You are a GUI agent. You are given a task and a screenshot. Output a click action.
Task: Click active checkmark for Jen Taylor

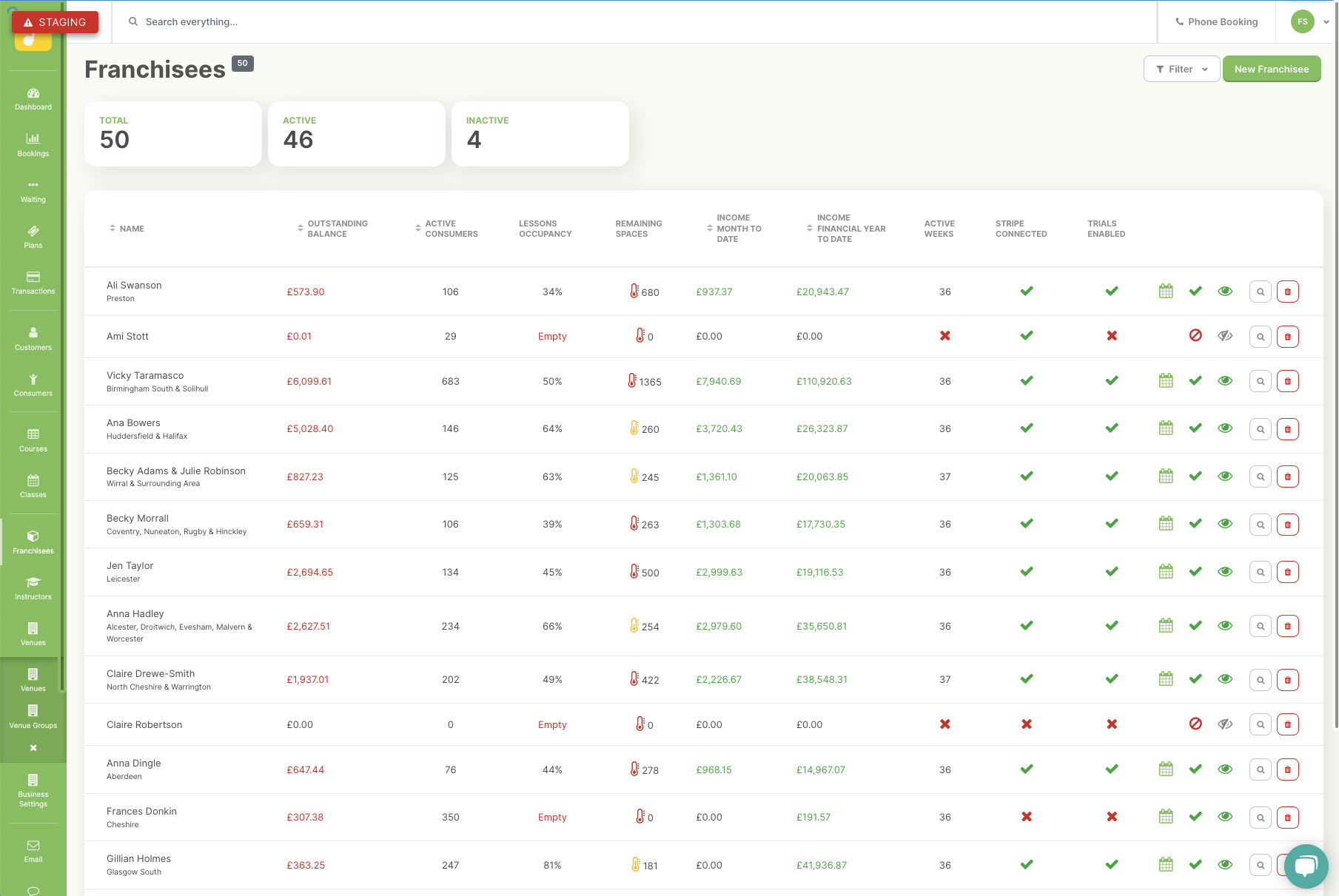click(x=1195, y=572)
